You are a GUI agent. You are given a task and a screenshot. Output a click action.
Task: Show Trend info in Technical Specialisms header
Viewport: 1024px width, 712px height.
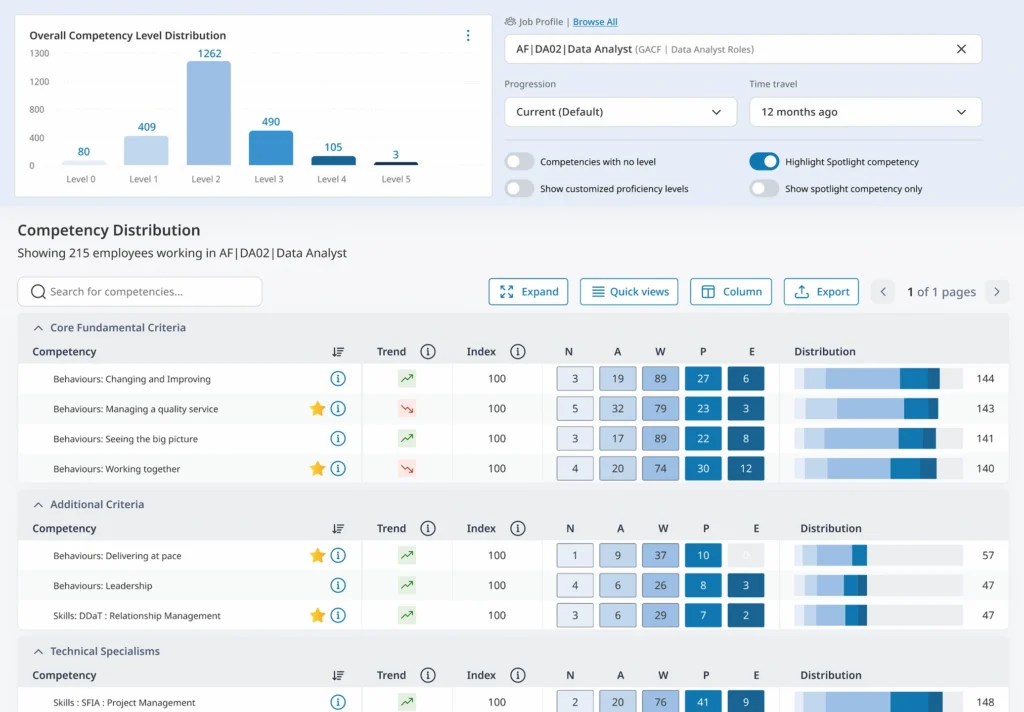(428, 675)
